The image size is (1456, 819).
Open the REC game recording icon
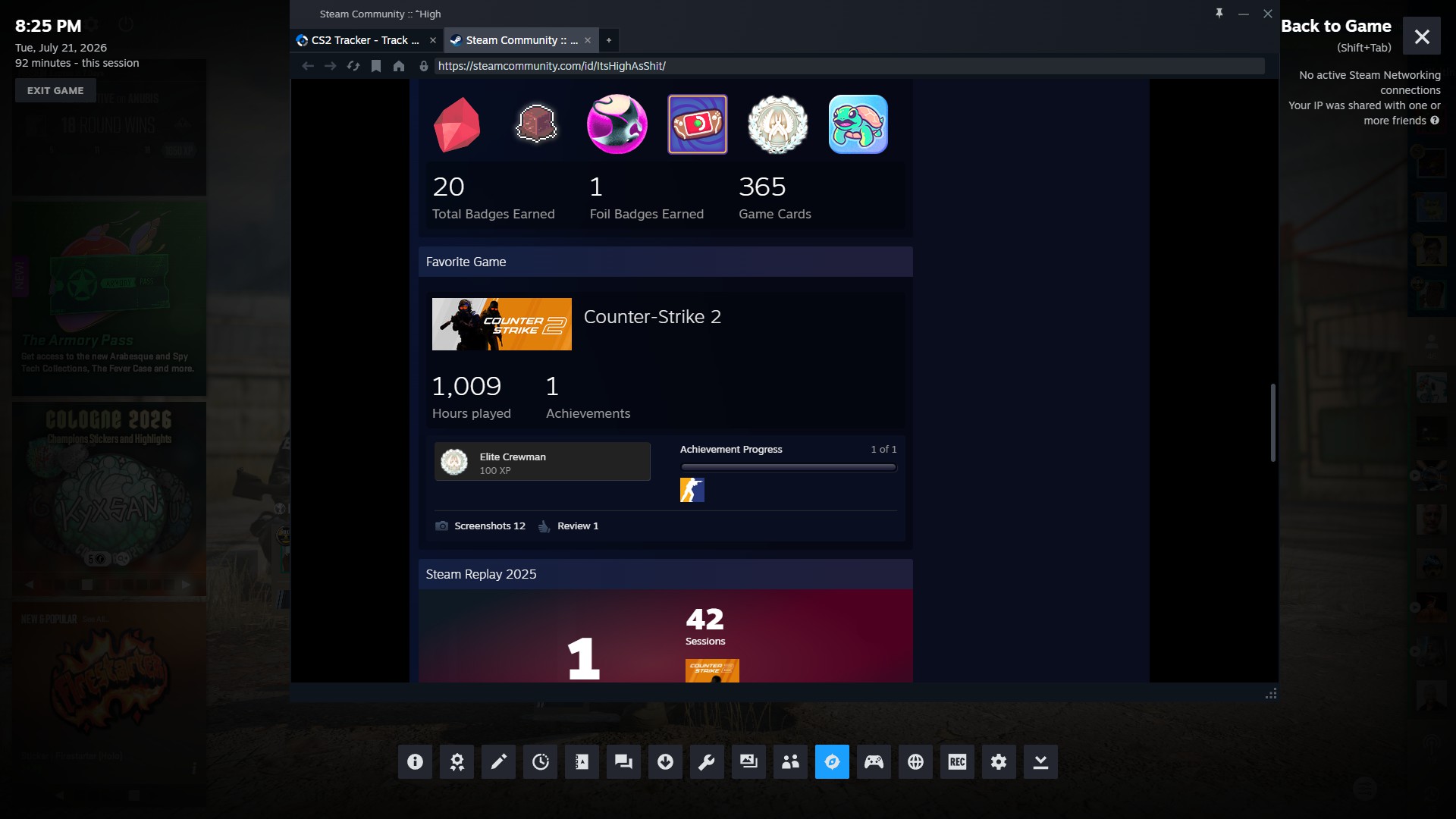point(957,761)
